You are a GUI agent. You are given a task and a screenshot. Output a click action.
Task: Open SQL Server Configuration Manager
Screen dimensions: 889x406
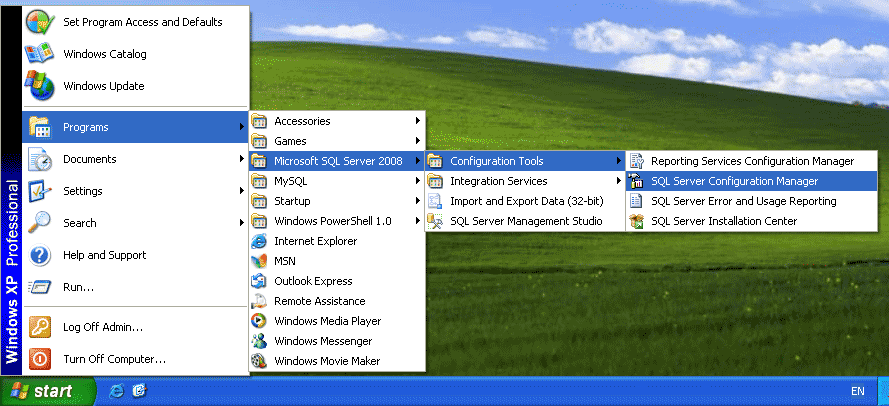[x=733, y=181]
